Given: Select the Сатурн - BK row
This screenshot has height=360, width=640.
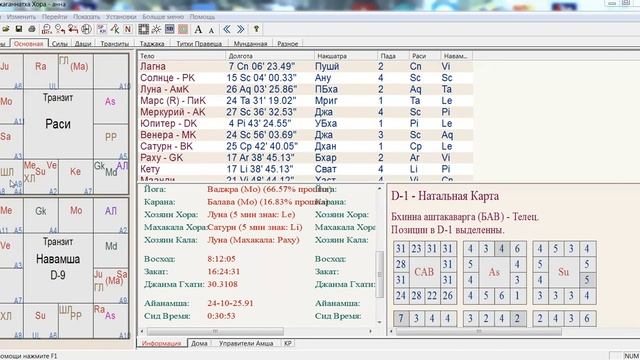Looking at the screenshot, I should coord(305,147).
